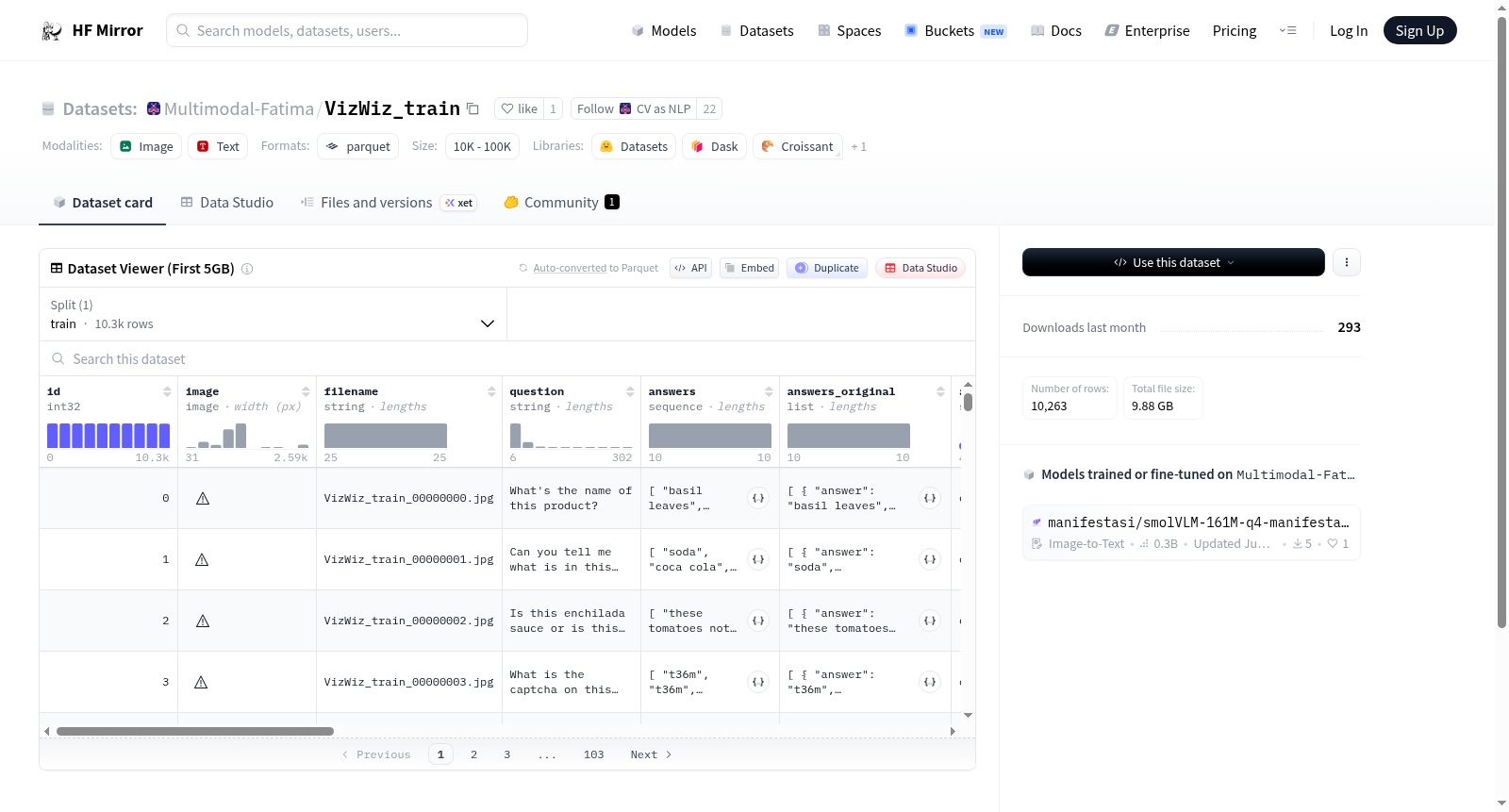Open Datasets in the top navigation
Screen dimensions: 1509x812
757,31
